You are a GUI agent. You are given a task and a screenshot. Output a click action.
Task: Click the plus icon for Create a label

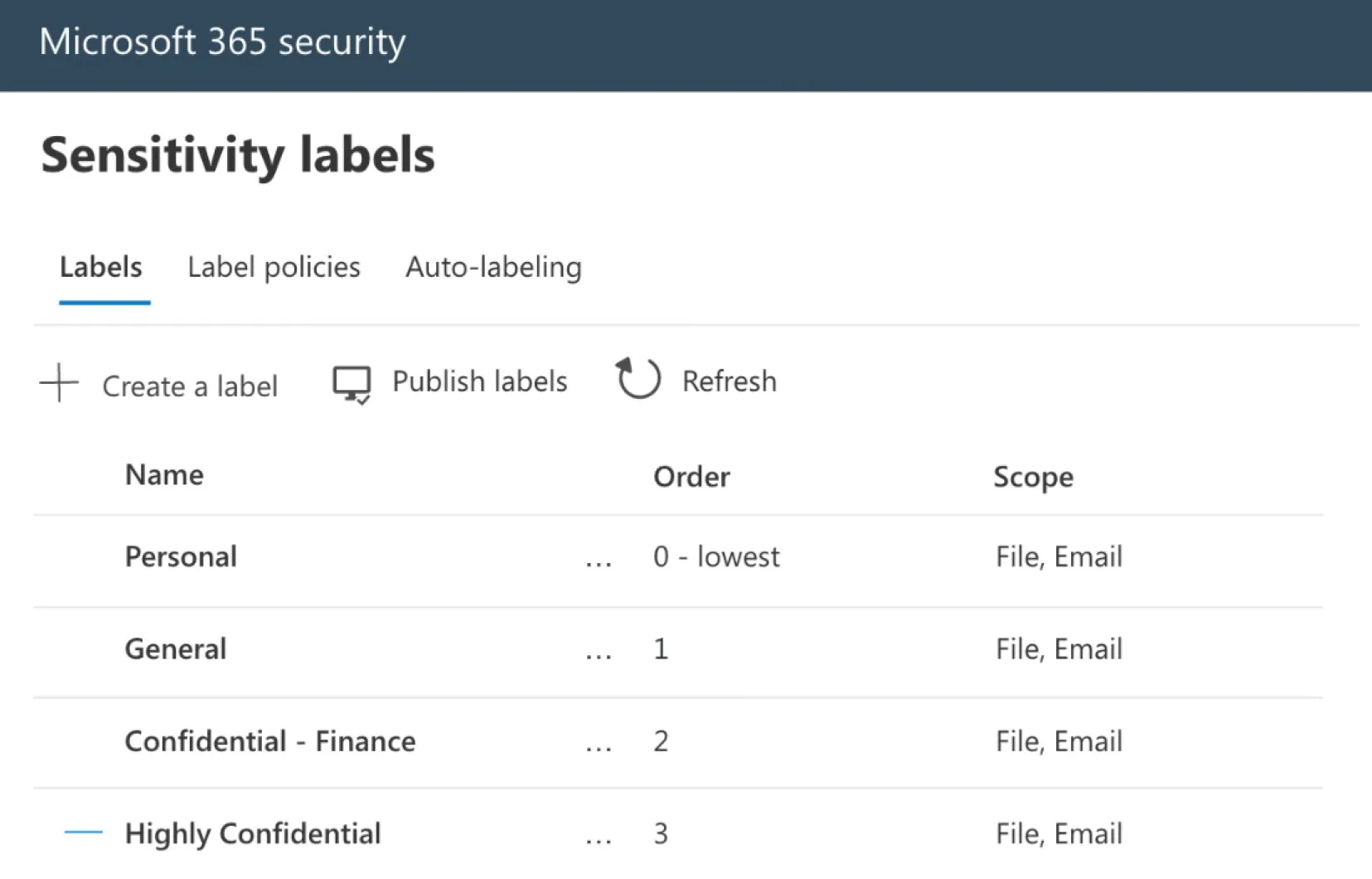click(59, 383)
